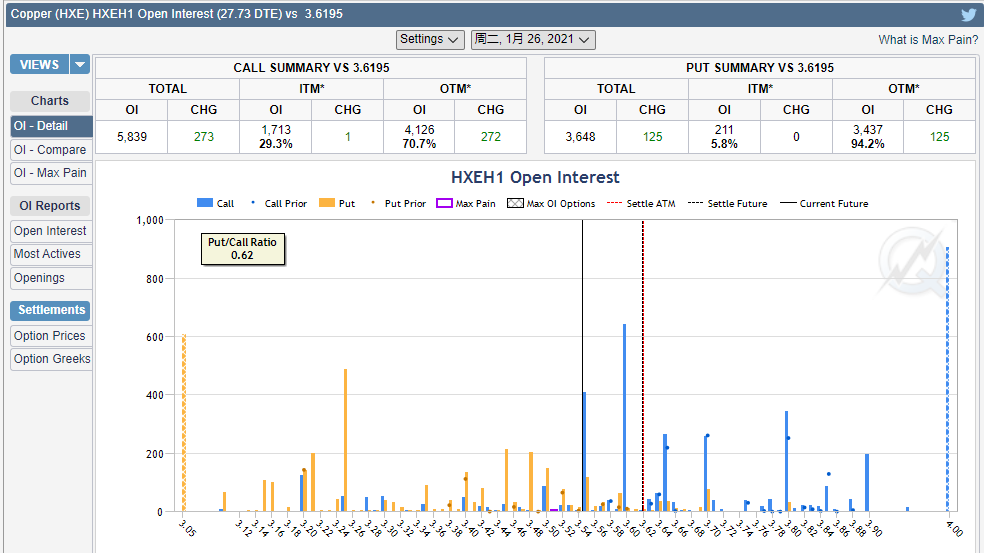Toggle Settle ATM legend line
984x553 pixels.
point(612,204)
